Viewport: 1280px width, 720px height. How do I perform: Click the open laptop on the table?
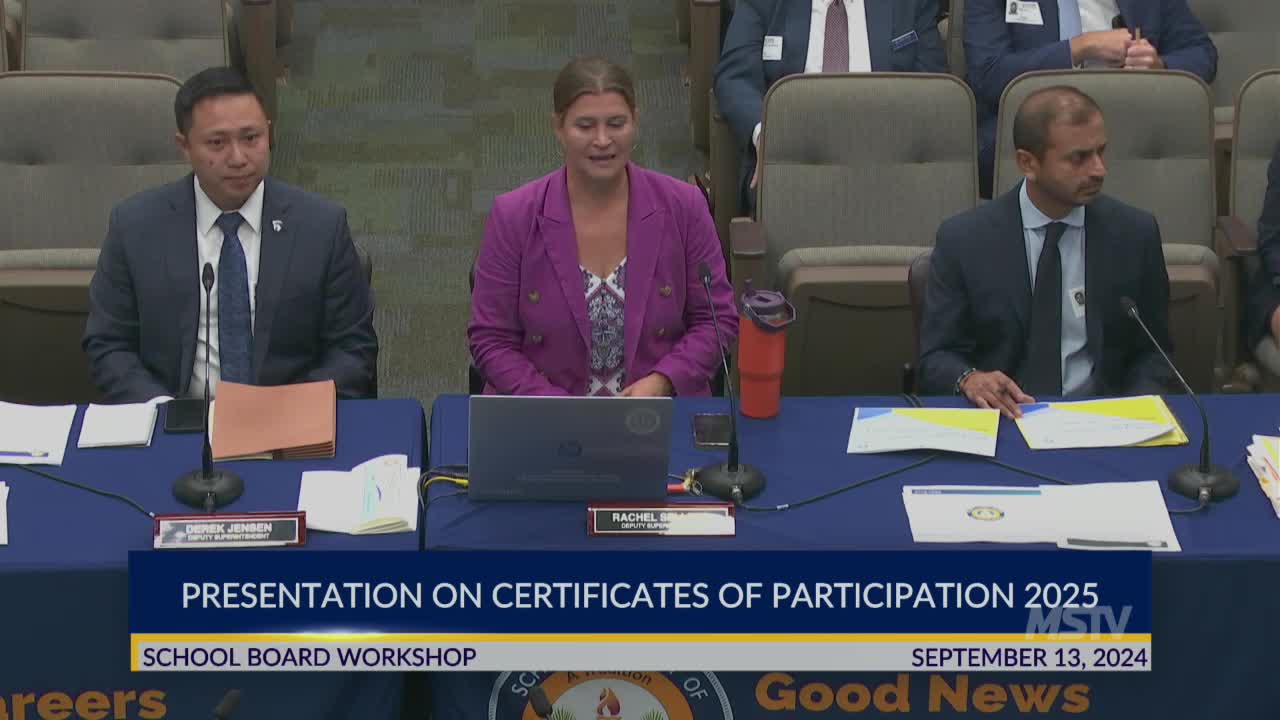point(570,448)
